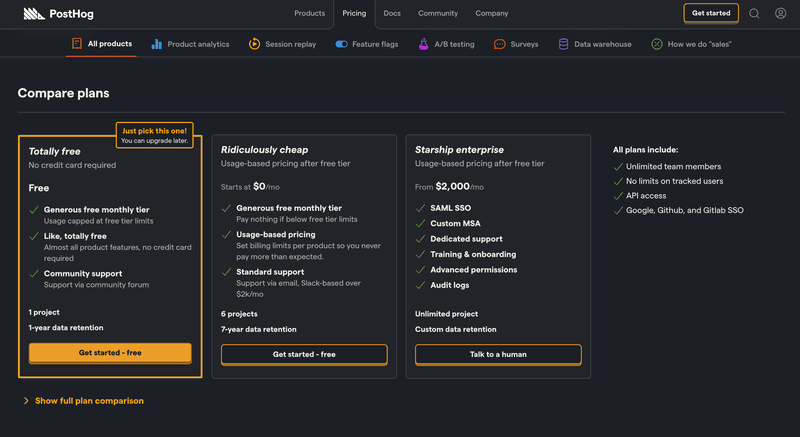Open the How we do "sales" tab
Viewport: 800px width, 437px height.
coord(691,44)
